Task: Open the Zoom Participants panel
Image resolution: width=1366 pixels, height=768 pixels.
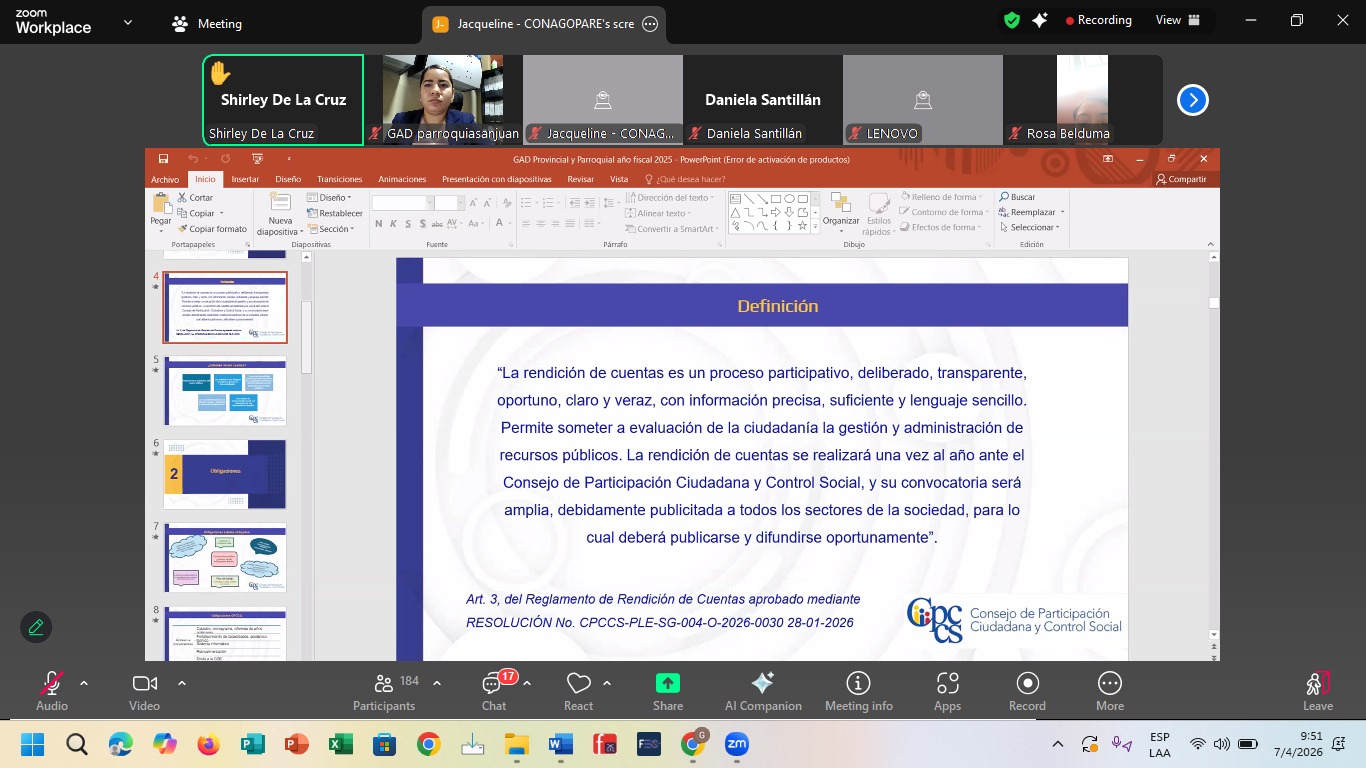Action: pos(383,690)
